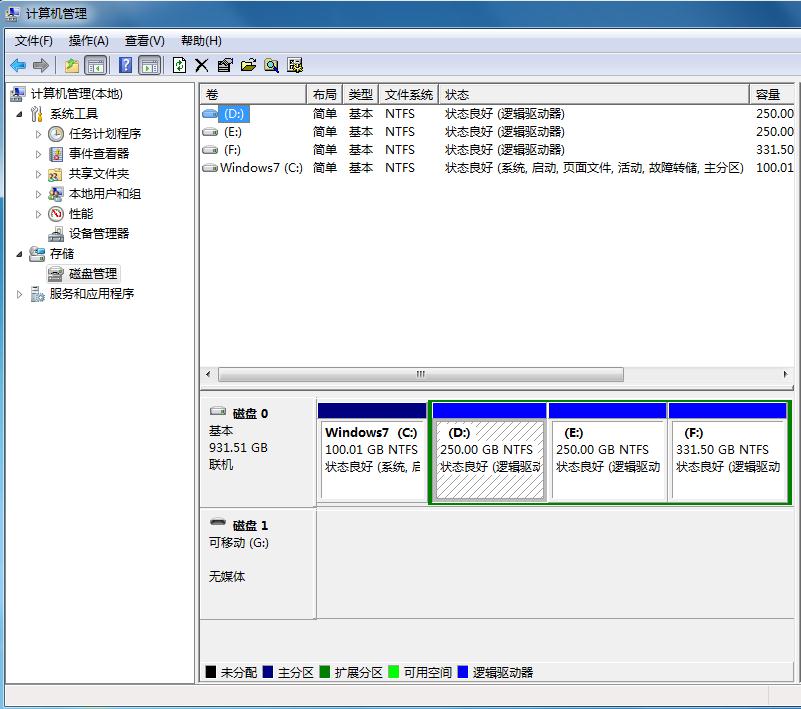Click the Forward navigation arrow
The height and width of the screenshot is (709, 801).
[x=40, y=64]
